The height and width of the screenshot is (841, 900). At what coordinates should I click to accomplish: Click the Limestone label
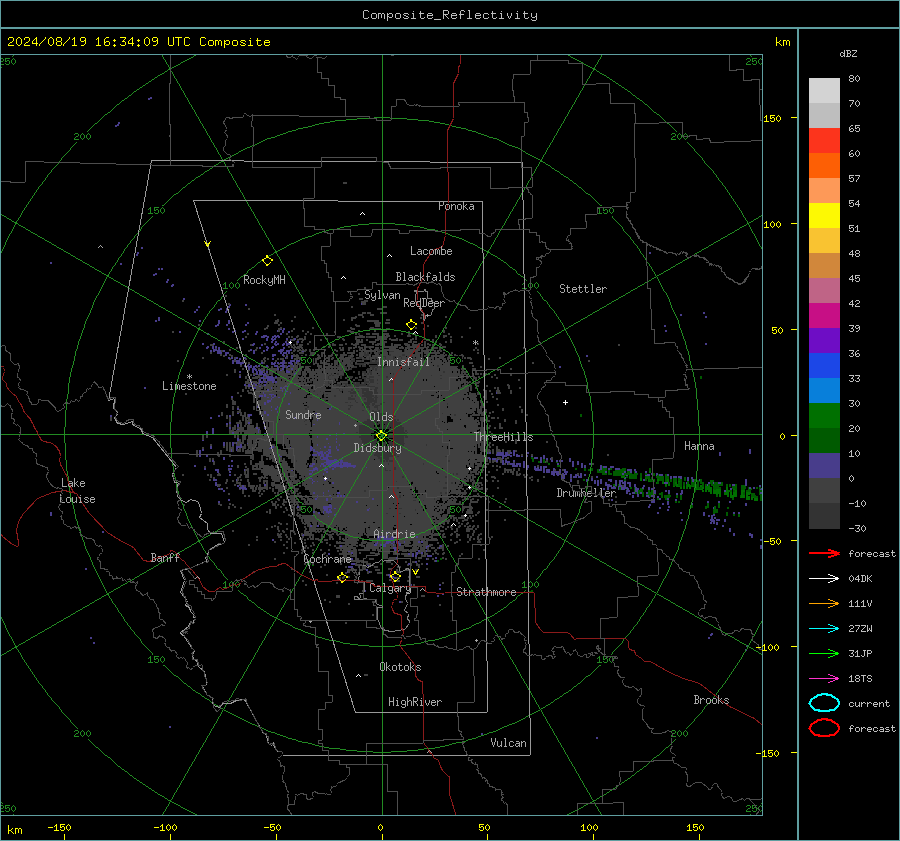pos(189,386)
